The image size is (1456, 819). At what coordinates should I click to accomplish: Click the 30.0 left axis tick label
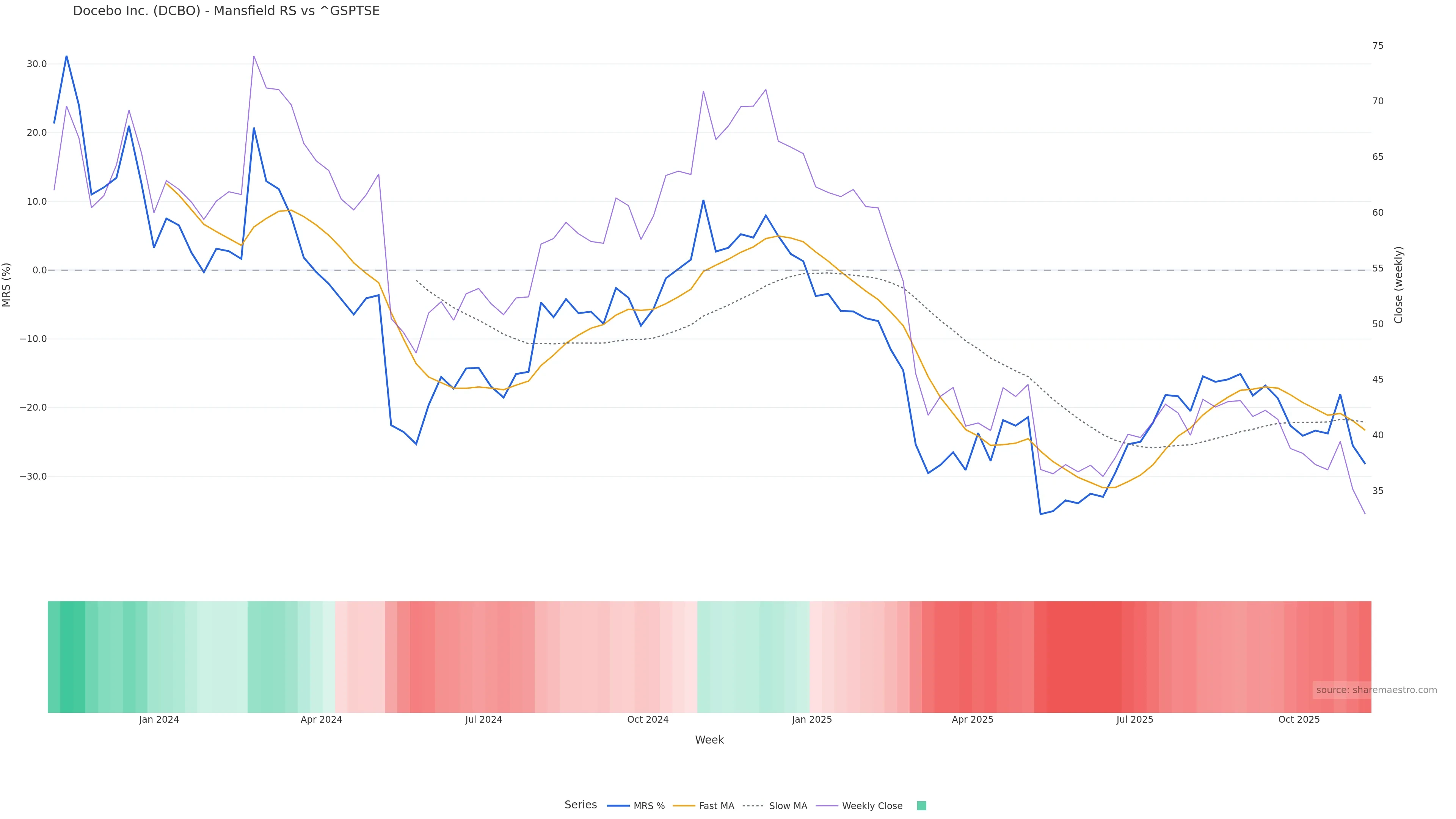[37, 64]
